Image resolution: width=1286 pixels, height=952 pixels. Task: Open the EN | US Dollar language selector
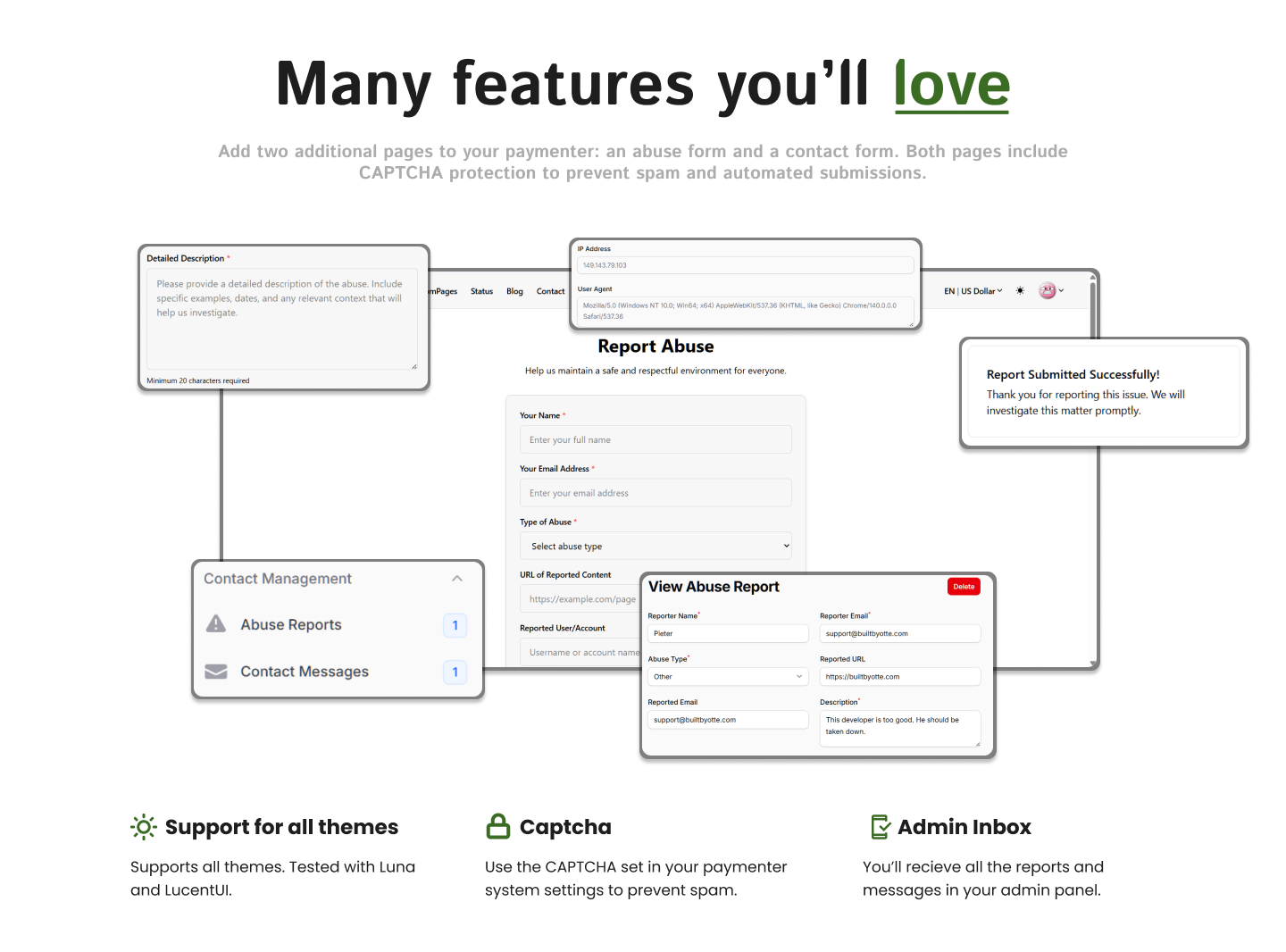tap(973, 291)
